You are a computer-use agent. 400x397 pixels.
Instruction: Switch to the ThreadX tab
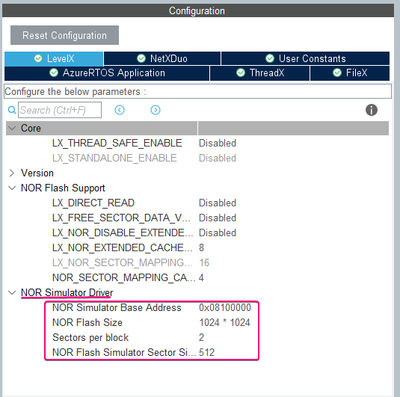[260, 73]
